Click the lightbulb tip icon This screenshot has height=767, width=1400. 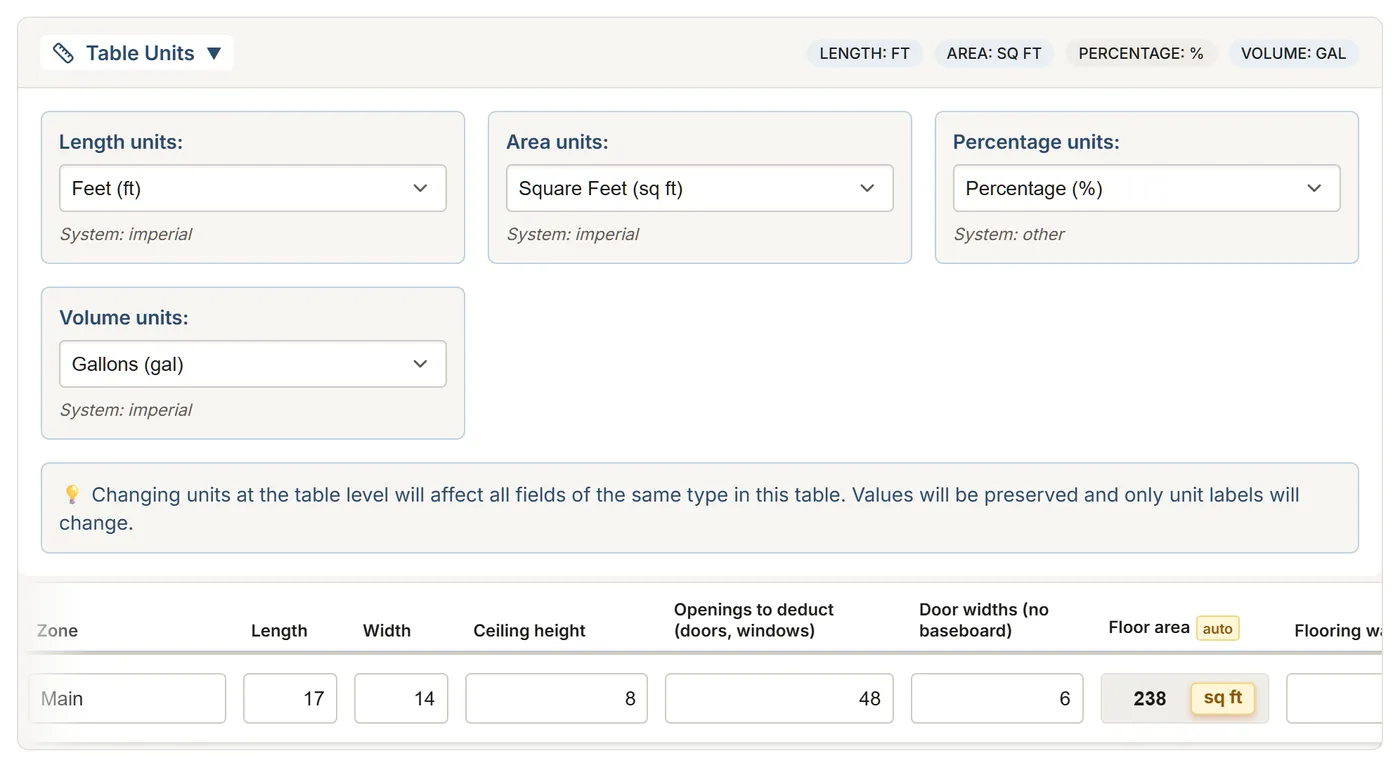[72, 494]
